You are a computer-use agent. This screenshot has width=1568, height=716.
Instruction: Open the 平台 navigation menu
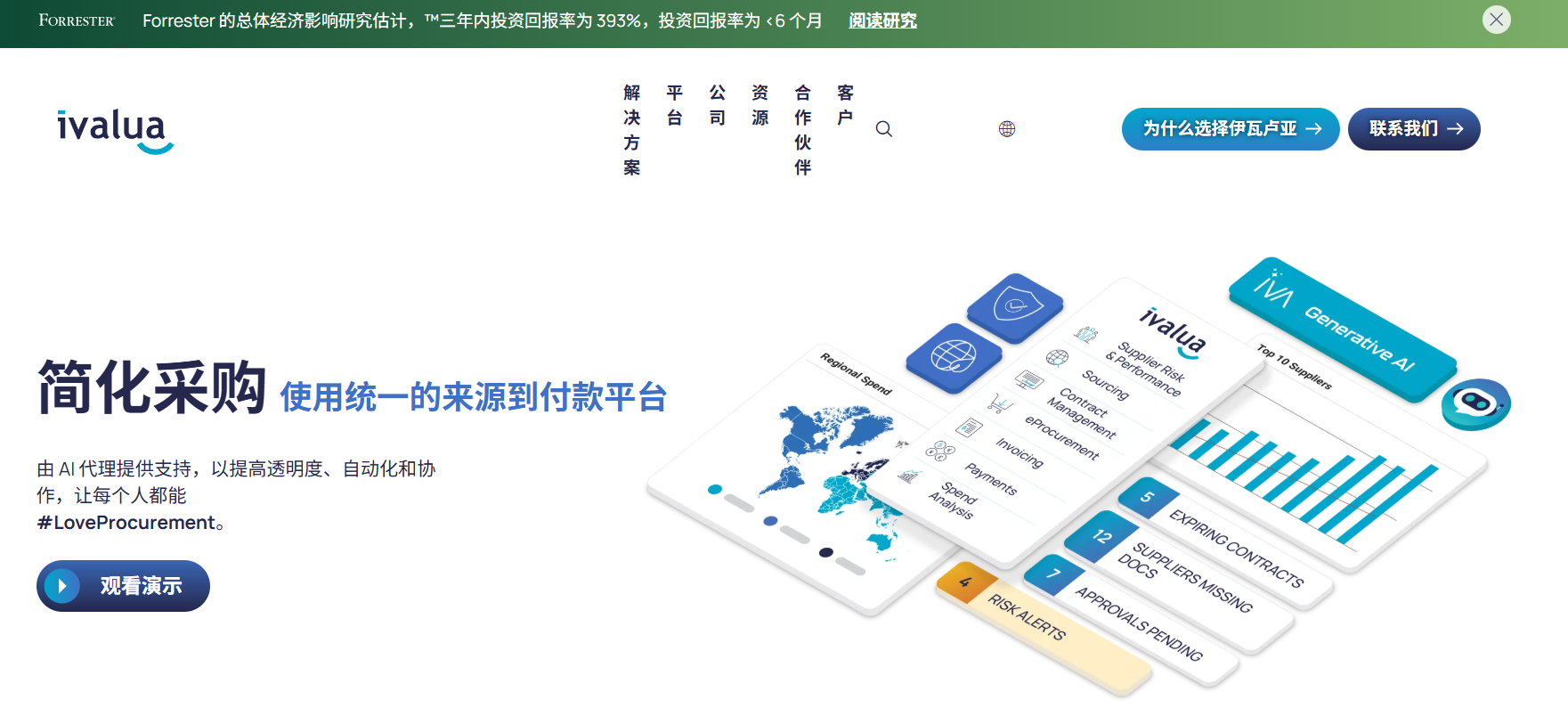click(x=675, y=105)
